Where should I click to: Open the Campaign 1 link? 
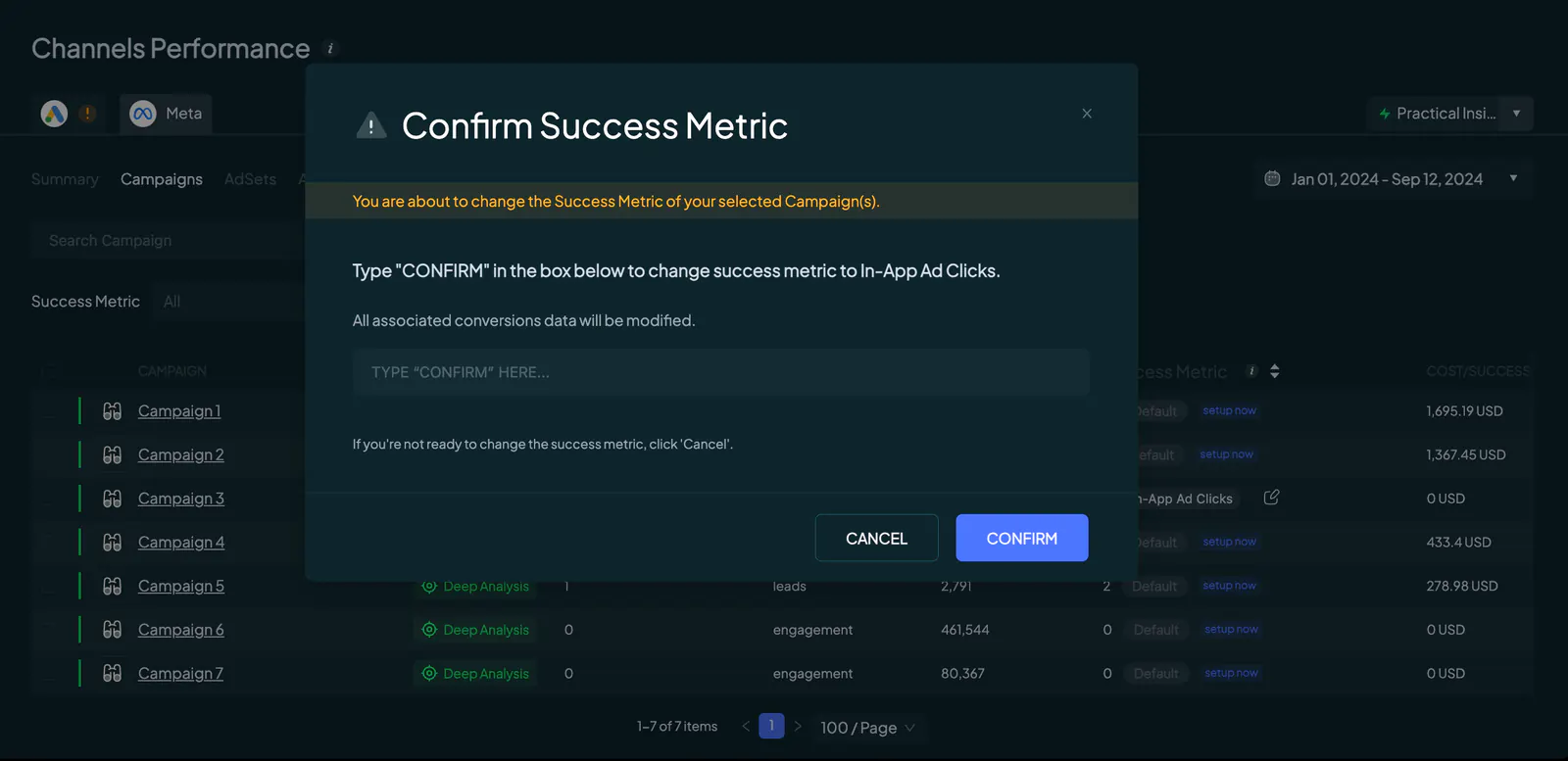(179, 411)
